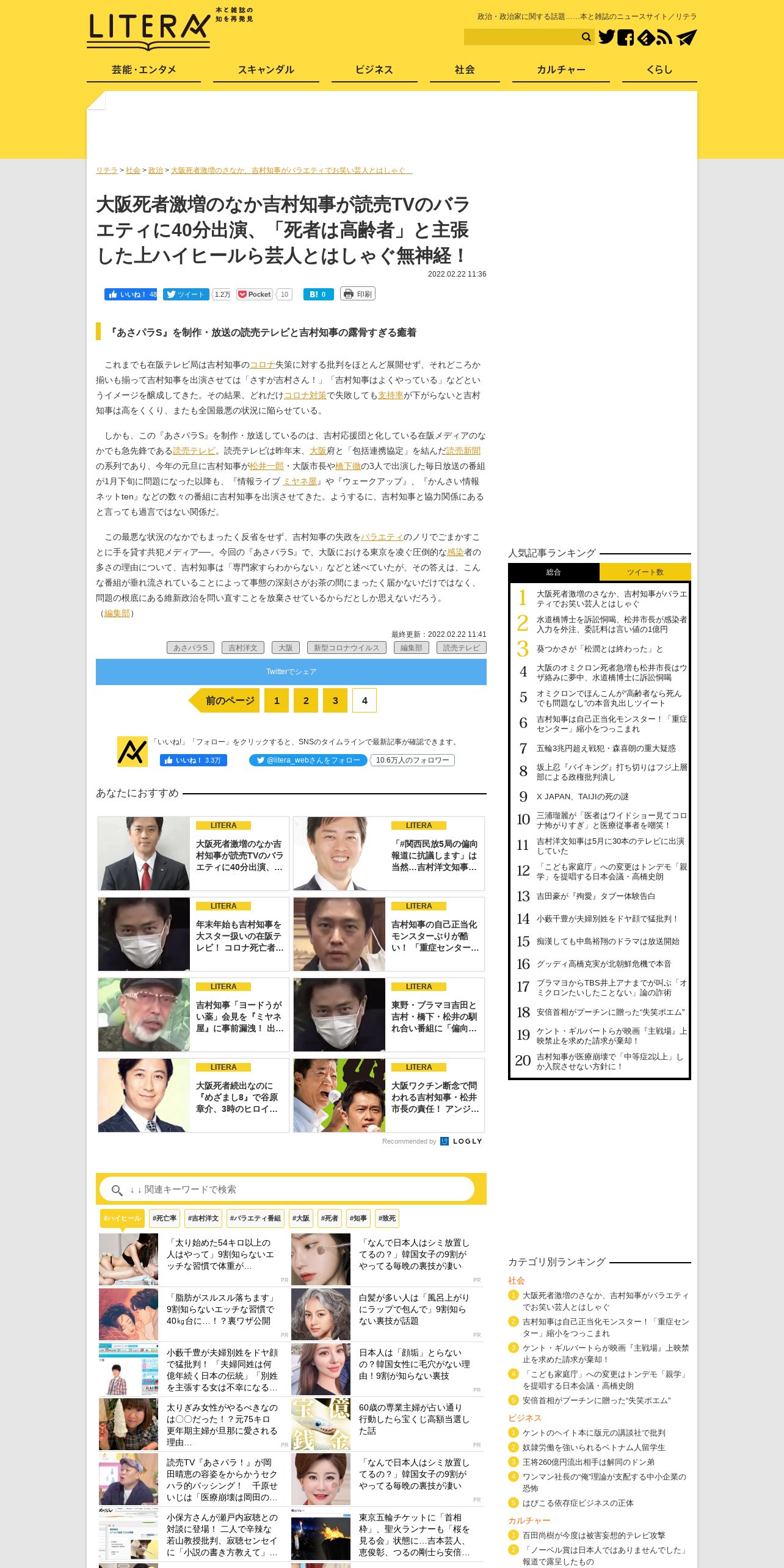The width and height of the screenshot is (784, 1568).
Task: Click the 政治 breadcrumb link
Action: (x=156, y=170)
